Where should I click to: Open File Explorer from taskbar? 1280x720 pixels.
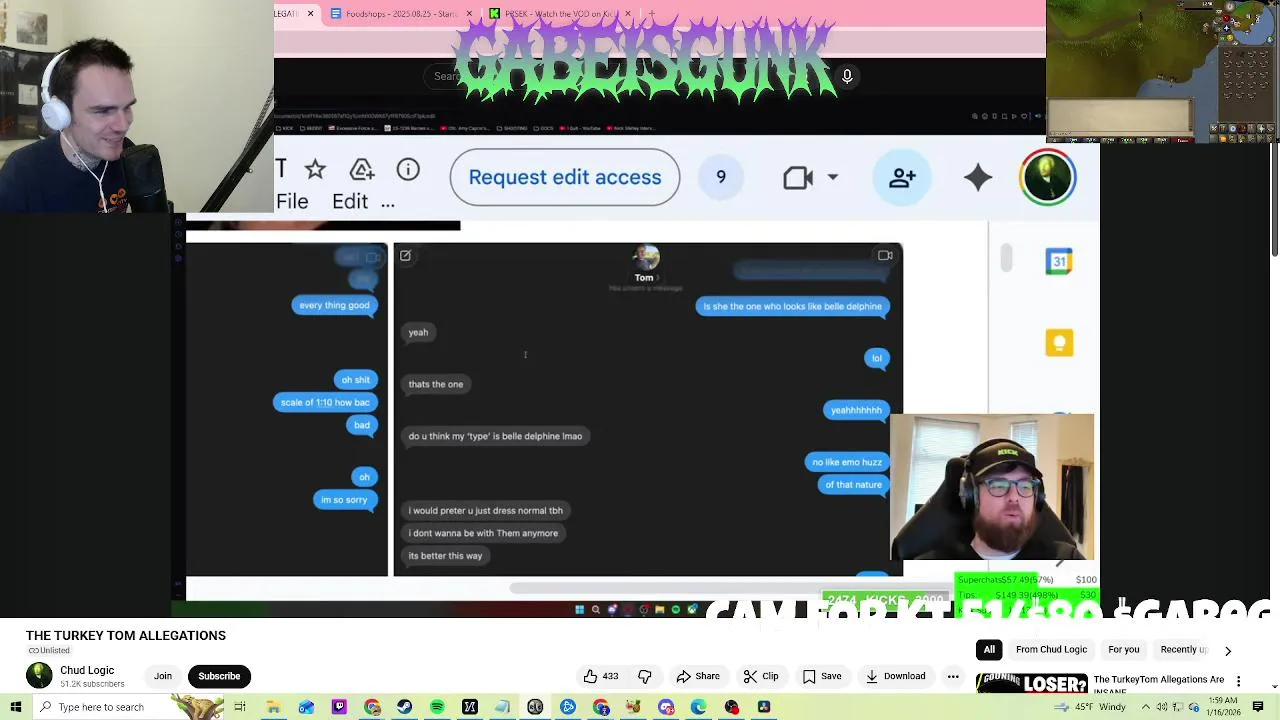point(273,707)
